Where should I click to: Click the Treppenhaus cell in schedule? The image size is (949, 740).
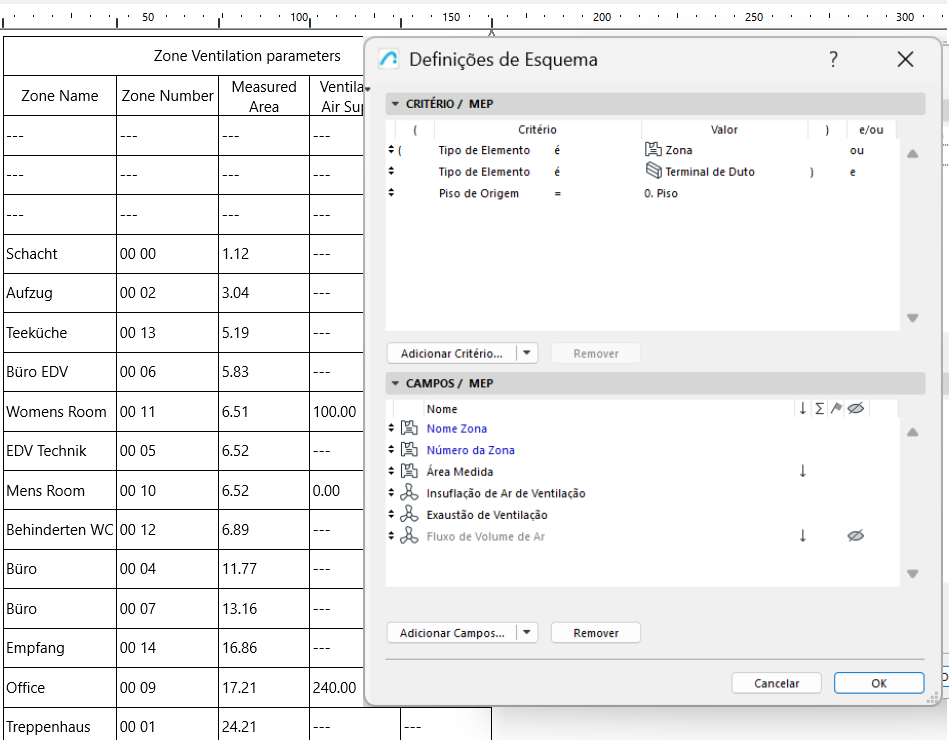pyautogui.click(x=59, y=727)
